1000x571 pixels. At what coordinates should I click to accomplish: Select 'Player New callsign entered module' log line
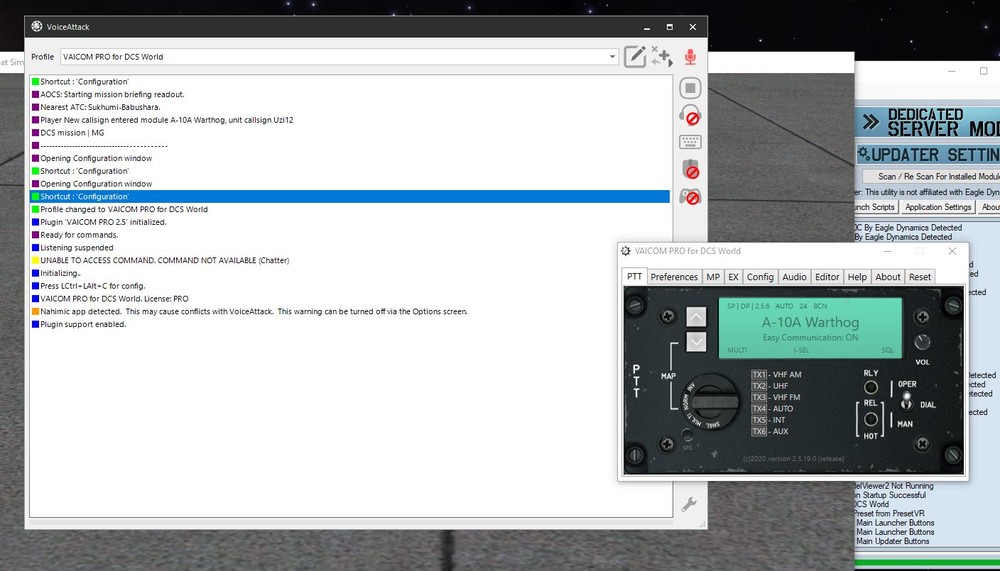click(166, 120)
